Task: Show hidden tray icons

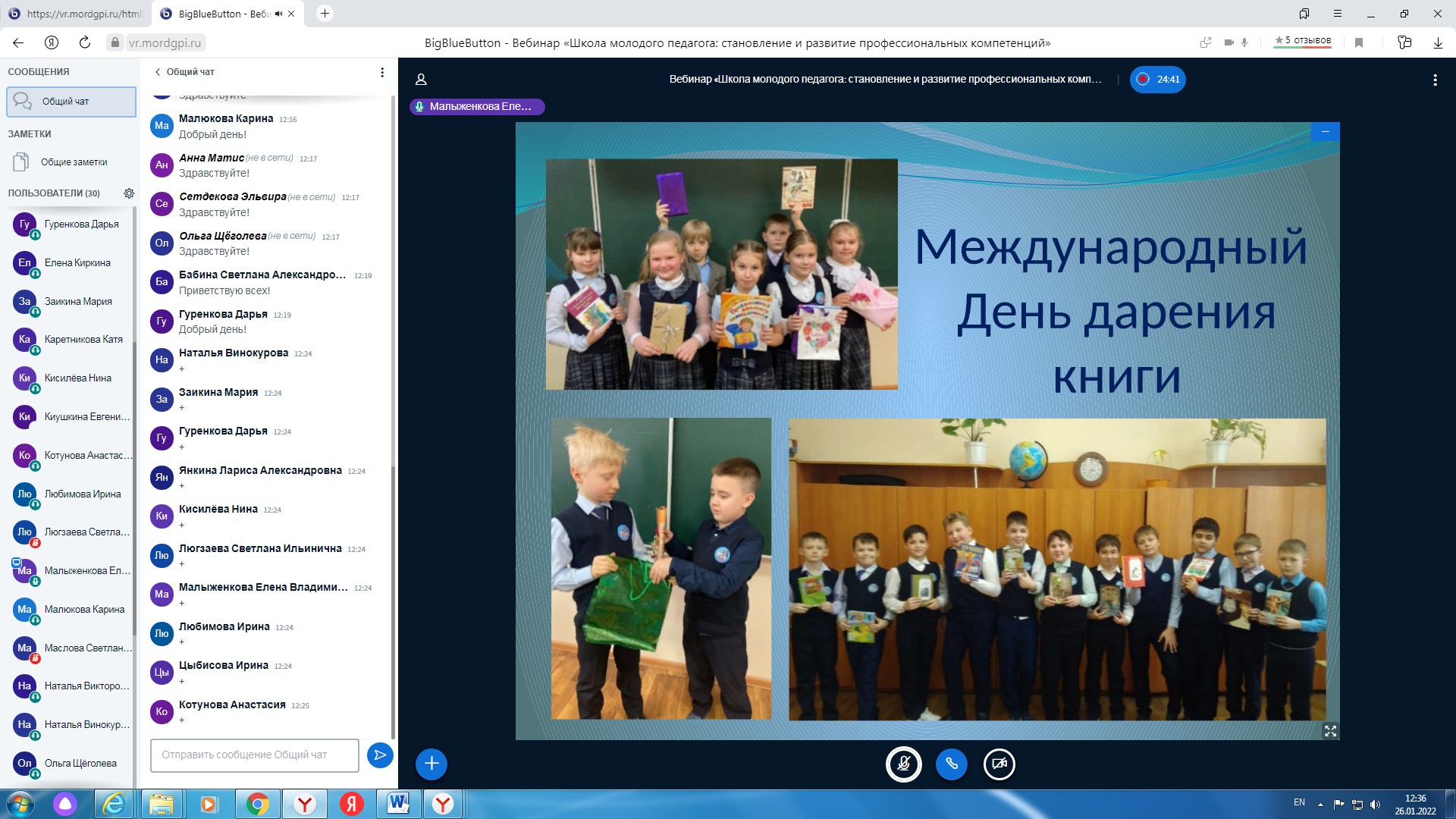Action: point(1320,805)
